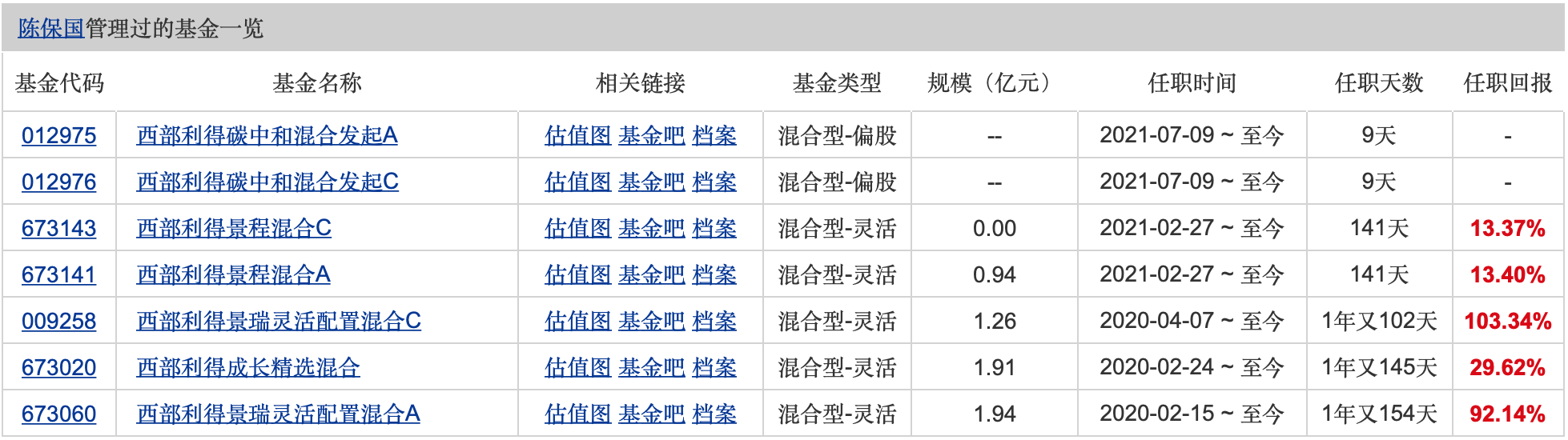
Task: Click 档案 link for fund 012976
Action: (714, 182)
